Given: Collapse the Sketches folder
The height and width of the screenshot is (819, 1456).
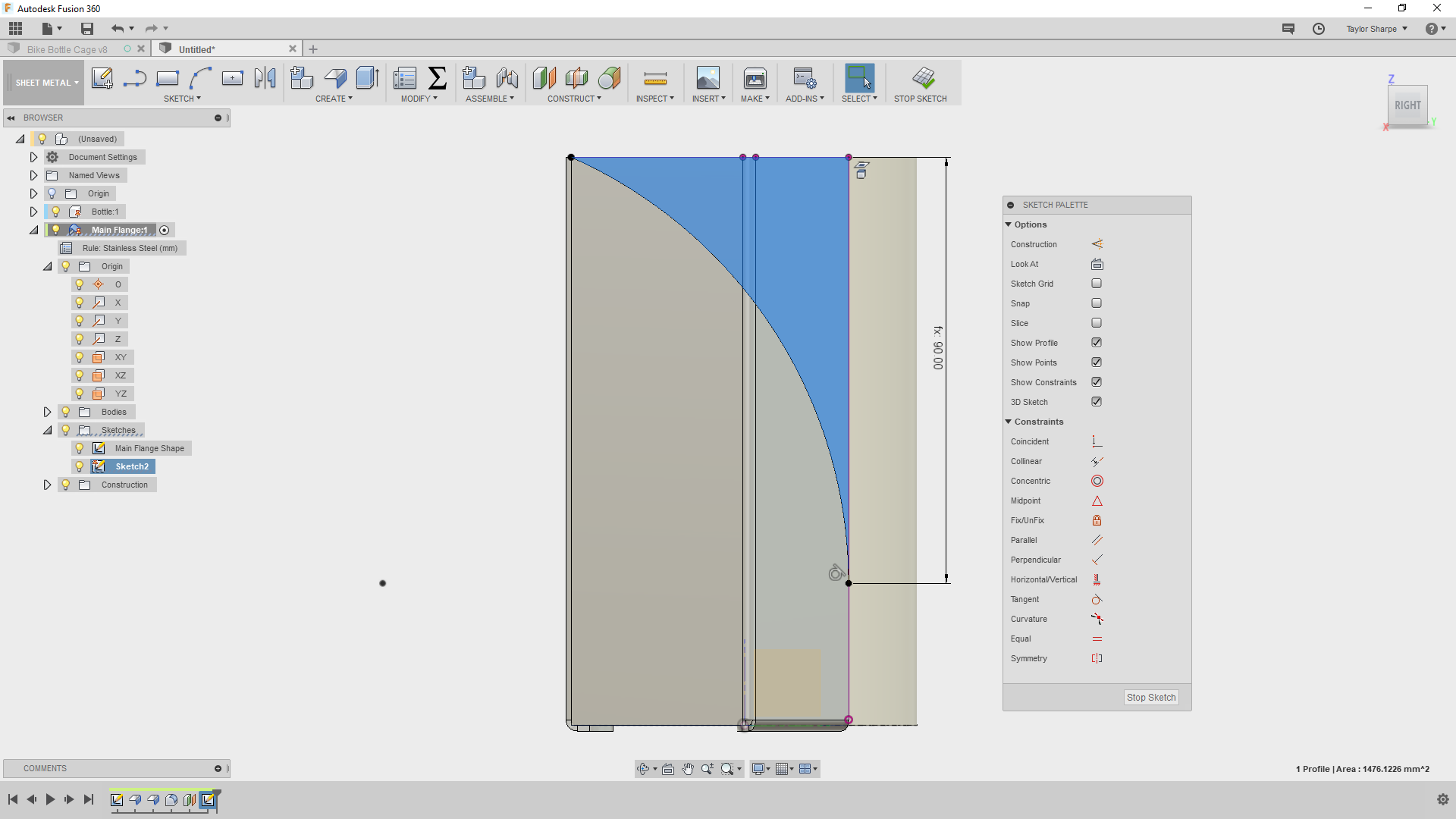Looking at the screenshot, I should pos(47,430).
